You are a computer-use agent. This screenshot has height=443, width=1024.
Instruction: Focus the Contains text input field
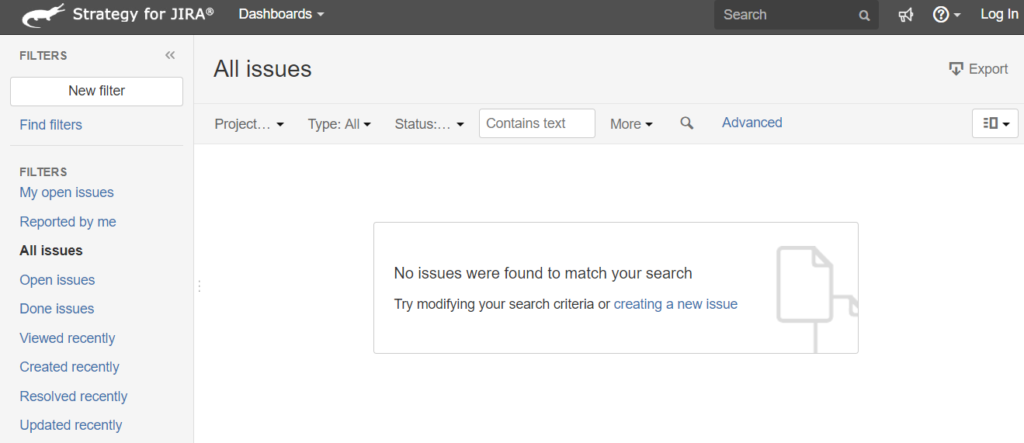(x=537, y=123)
